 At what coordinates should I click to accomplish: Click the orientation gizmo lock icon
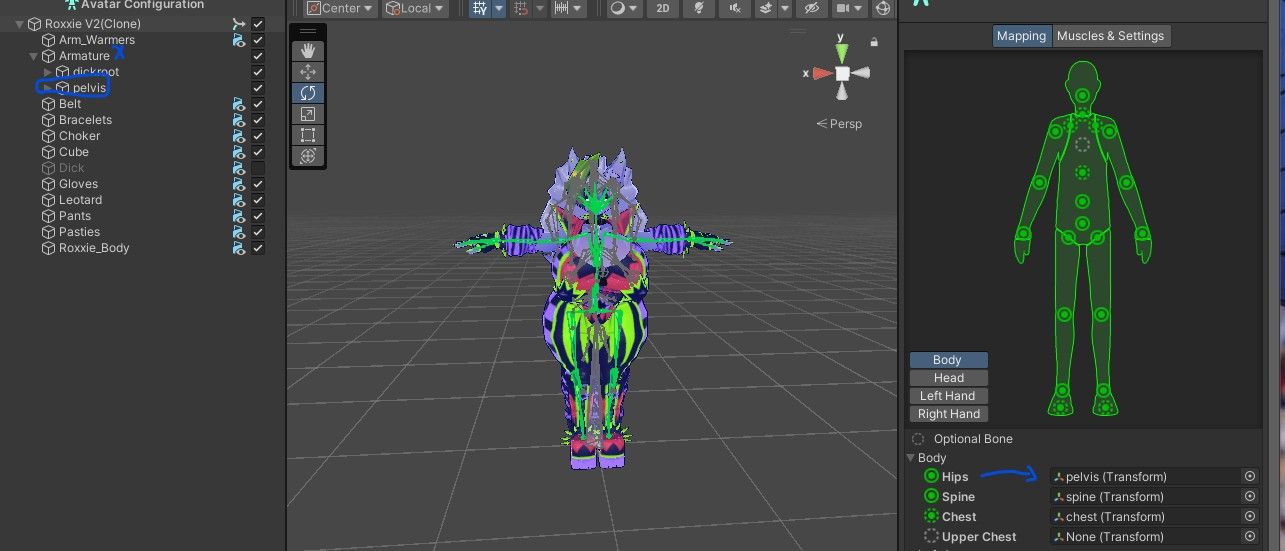pyautogui.click(x=874, y=42)
